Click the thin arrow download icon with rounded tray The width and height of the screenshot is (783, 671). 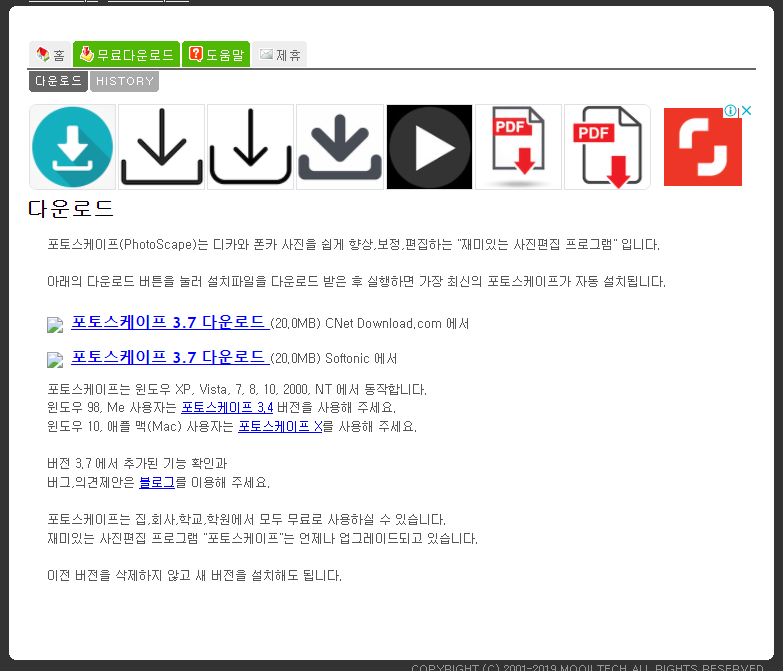(x=250, y=147)
